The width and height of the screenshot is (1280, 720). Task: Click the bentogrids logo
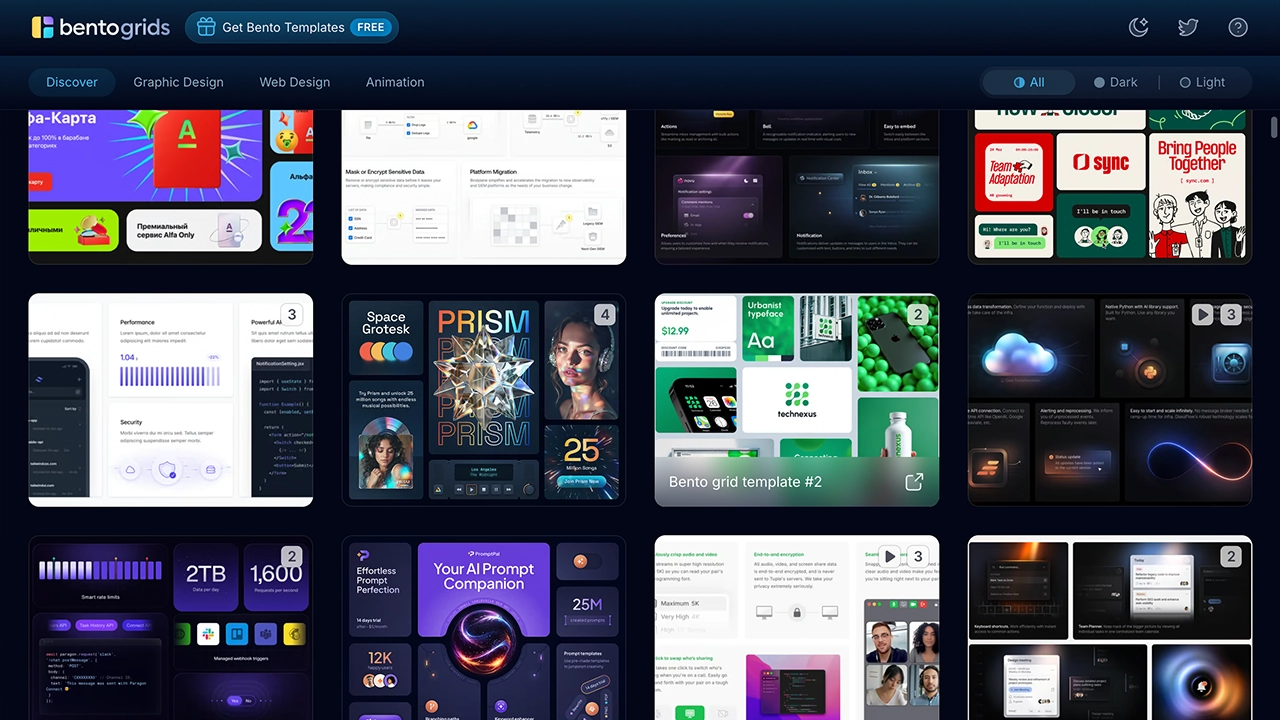(x=100, y=27)
